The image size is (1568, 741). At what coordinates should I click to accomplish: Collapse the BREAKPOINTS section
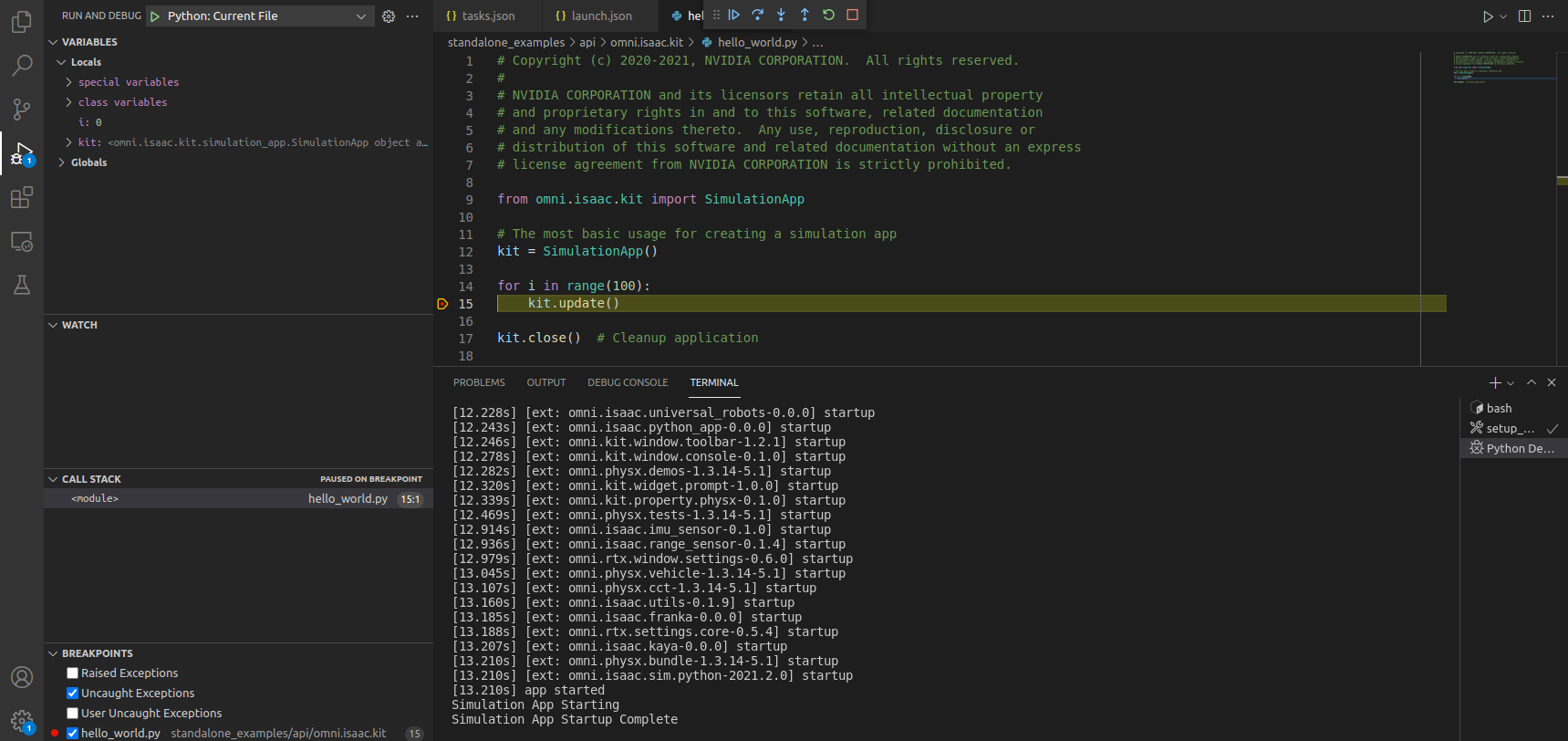53,653
